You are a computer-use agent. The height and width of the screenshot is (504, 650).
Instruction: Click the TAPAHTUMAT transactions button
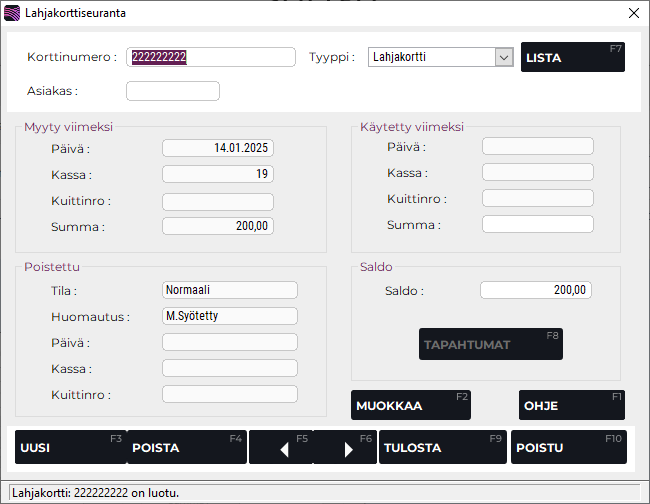tap(490, 344)
